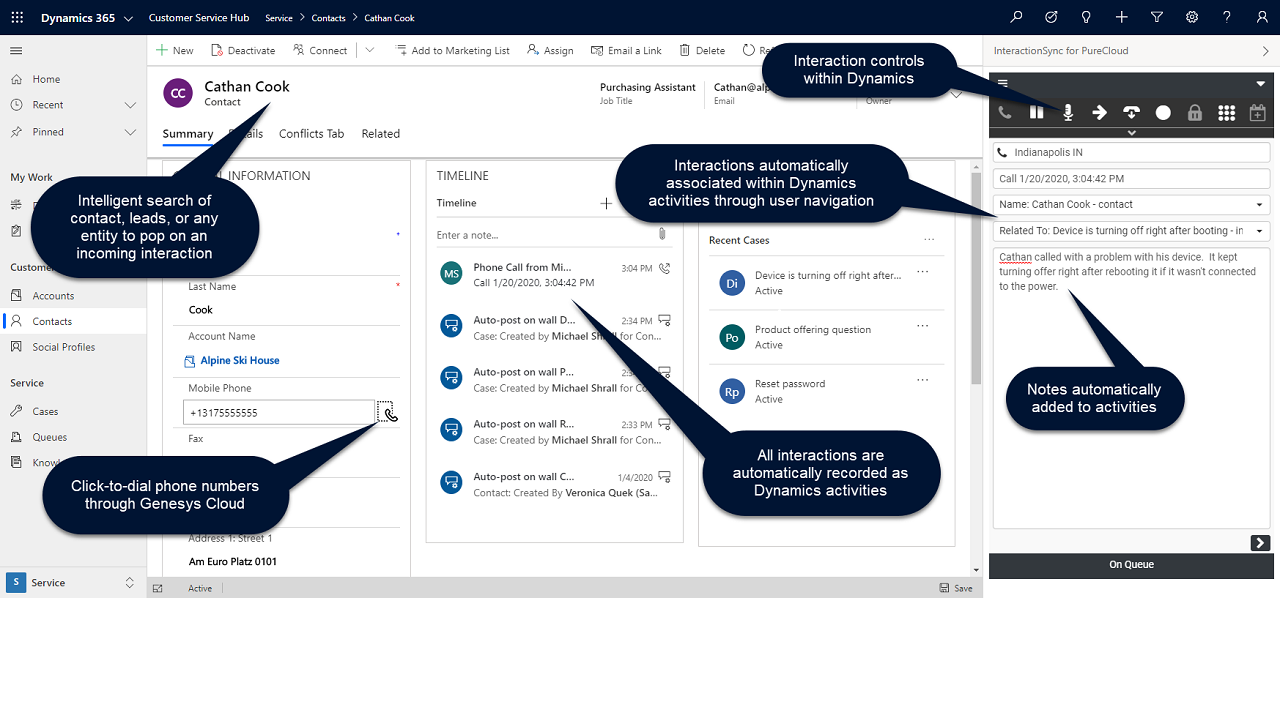The width and height of the screenshot is (1280, 720).
Task: Switch to the Related tab
Action: (380, 134)
